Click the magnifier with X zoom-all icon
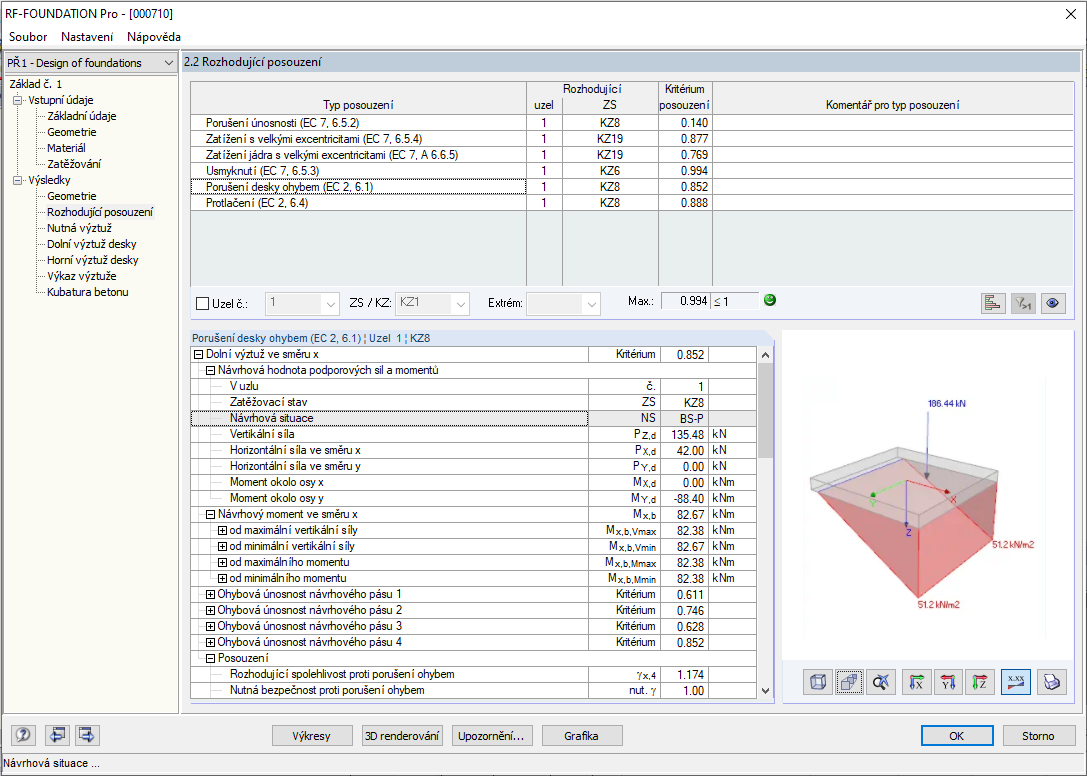 pos(881,682)
